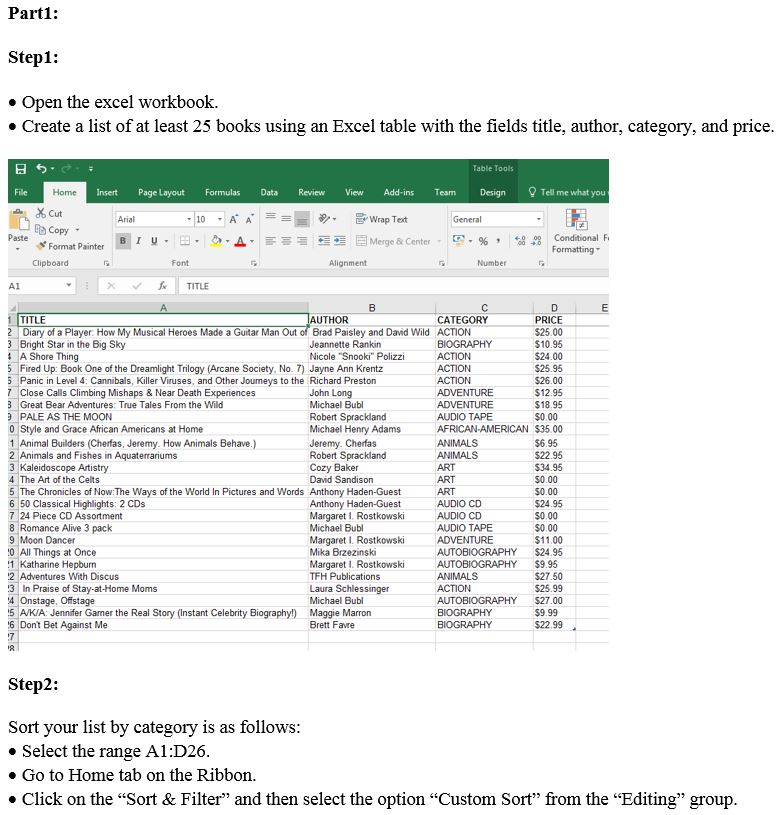This screenshot has height=815, width=779.
Task: Apply Comma Style
Action: [498, 241]
